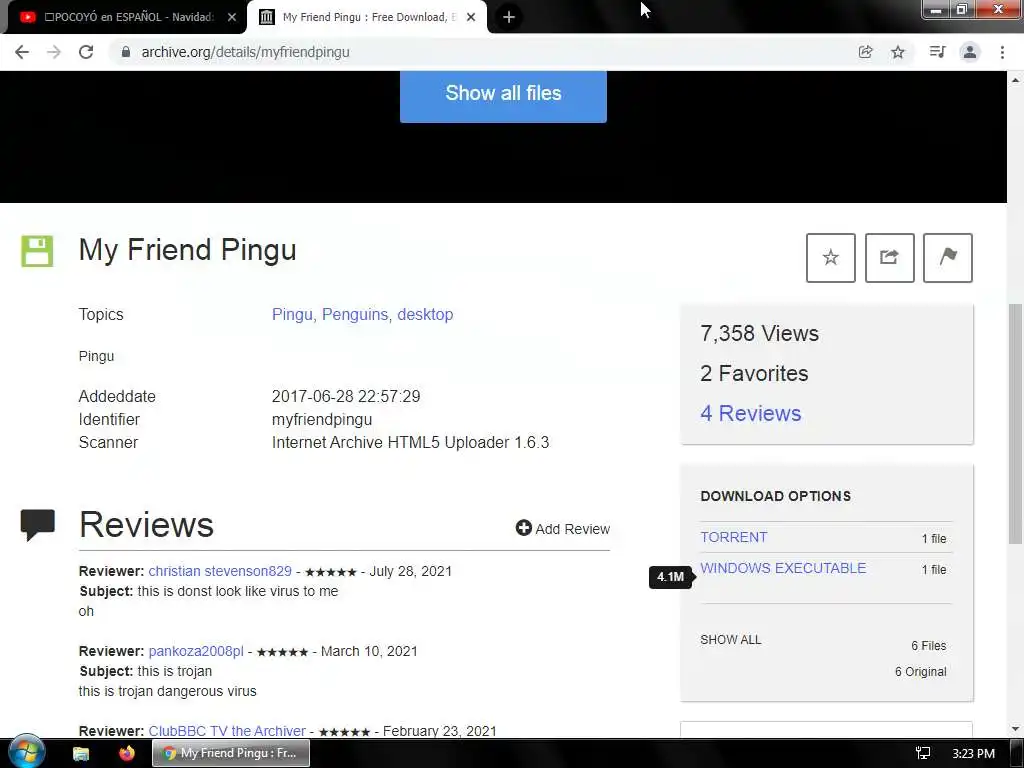Click scrollbar down arrow
The image size is (1024, 768).
1015,729
